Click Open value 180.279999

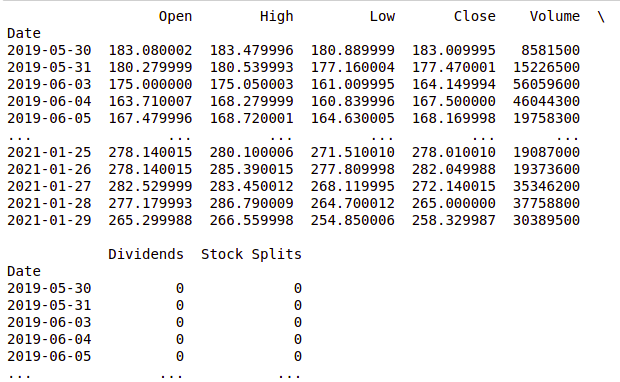tap(150, 67)
